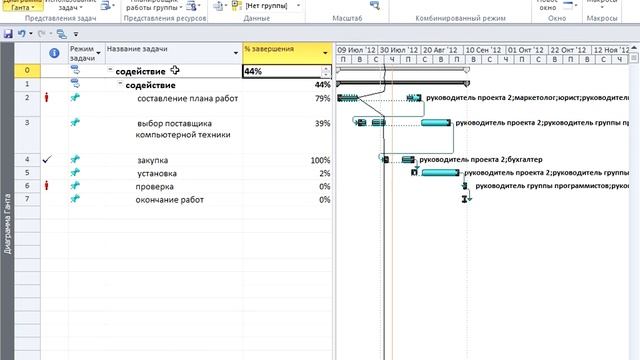The width and height of the screenshot is (640, 360).
Task: Click the spinner on the 44% cell
Action: point(325,72)
